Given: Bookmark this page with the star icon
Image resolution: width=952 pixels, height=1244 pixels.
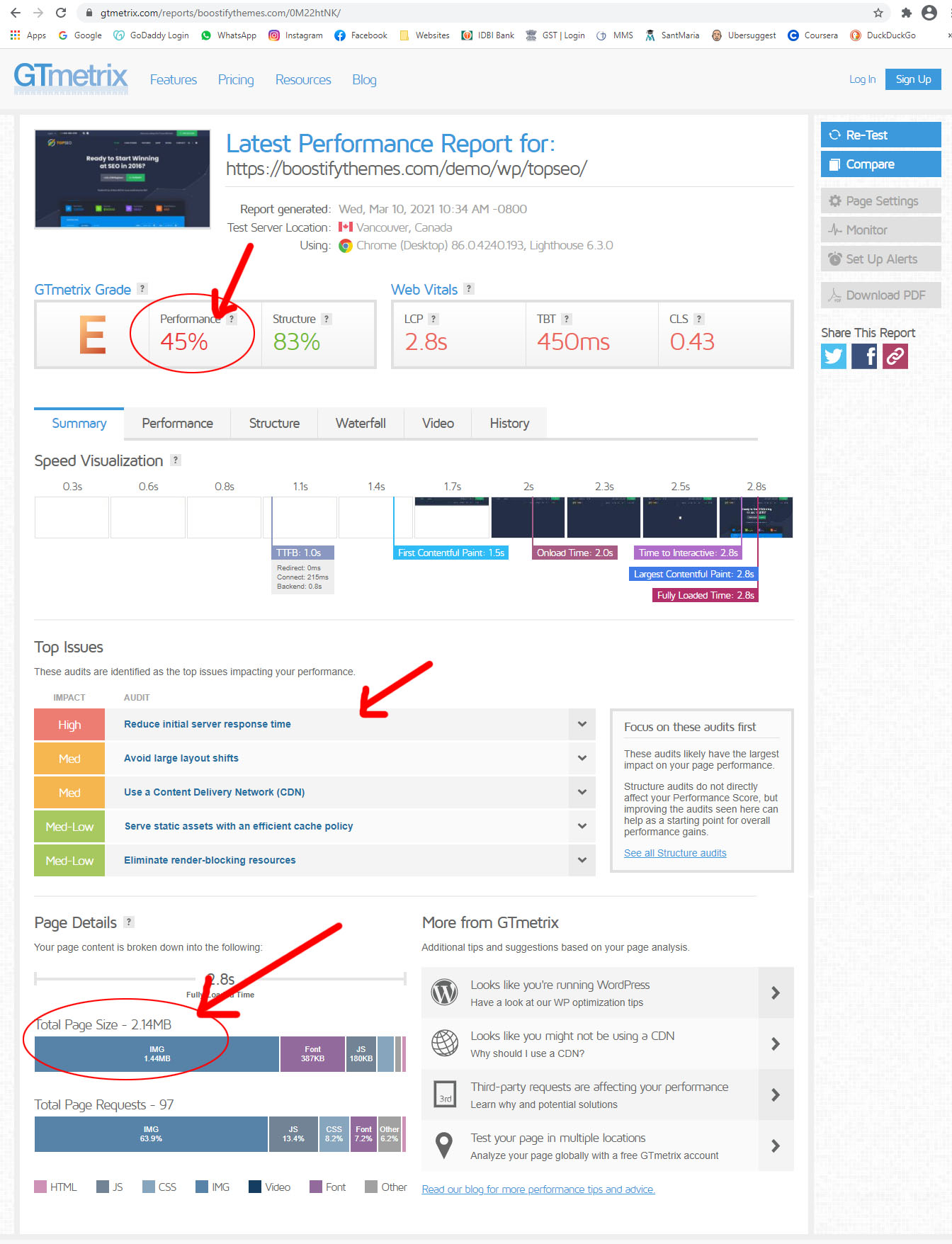Looking at the screenshot, I should click(x=878, y=13).
